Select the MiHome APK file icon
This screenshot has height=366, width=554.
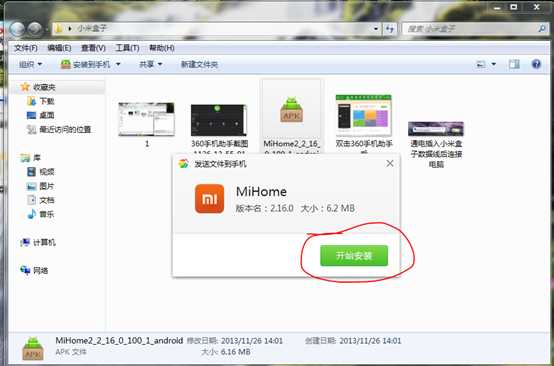point(291,110)
